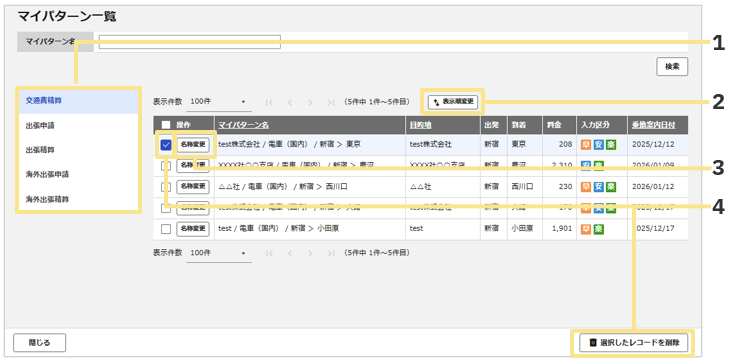Click the 楽 icon in the 小田原 row

(x=598, y=229)
